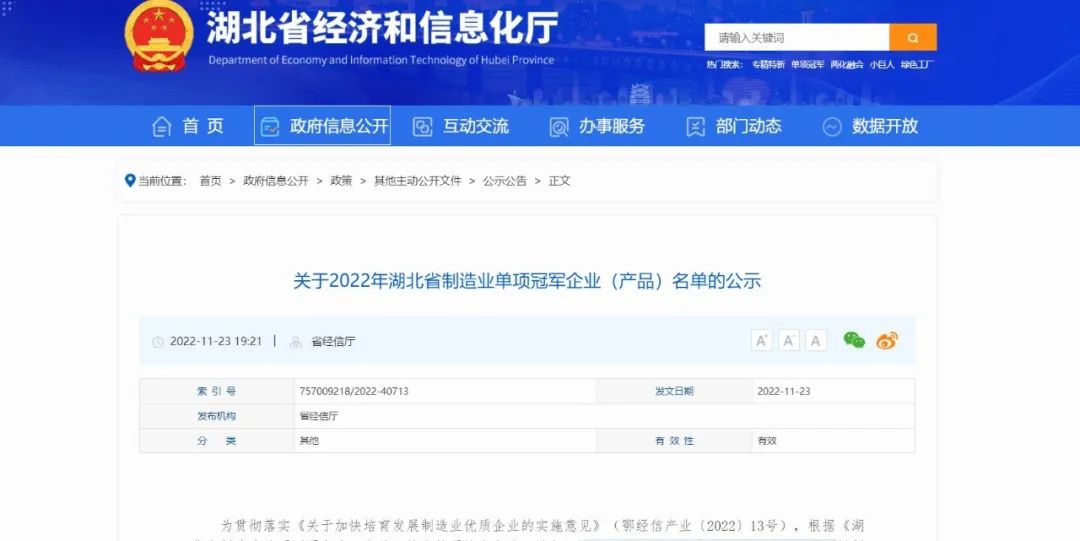Click the 公示公告 breadcrumb link
1080x541 pixels.
coord(504,181)
